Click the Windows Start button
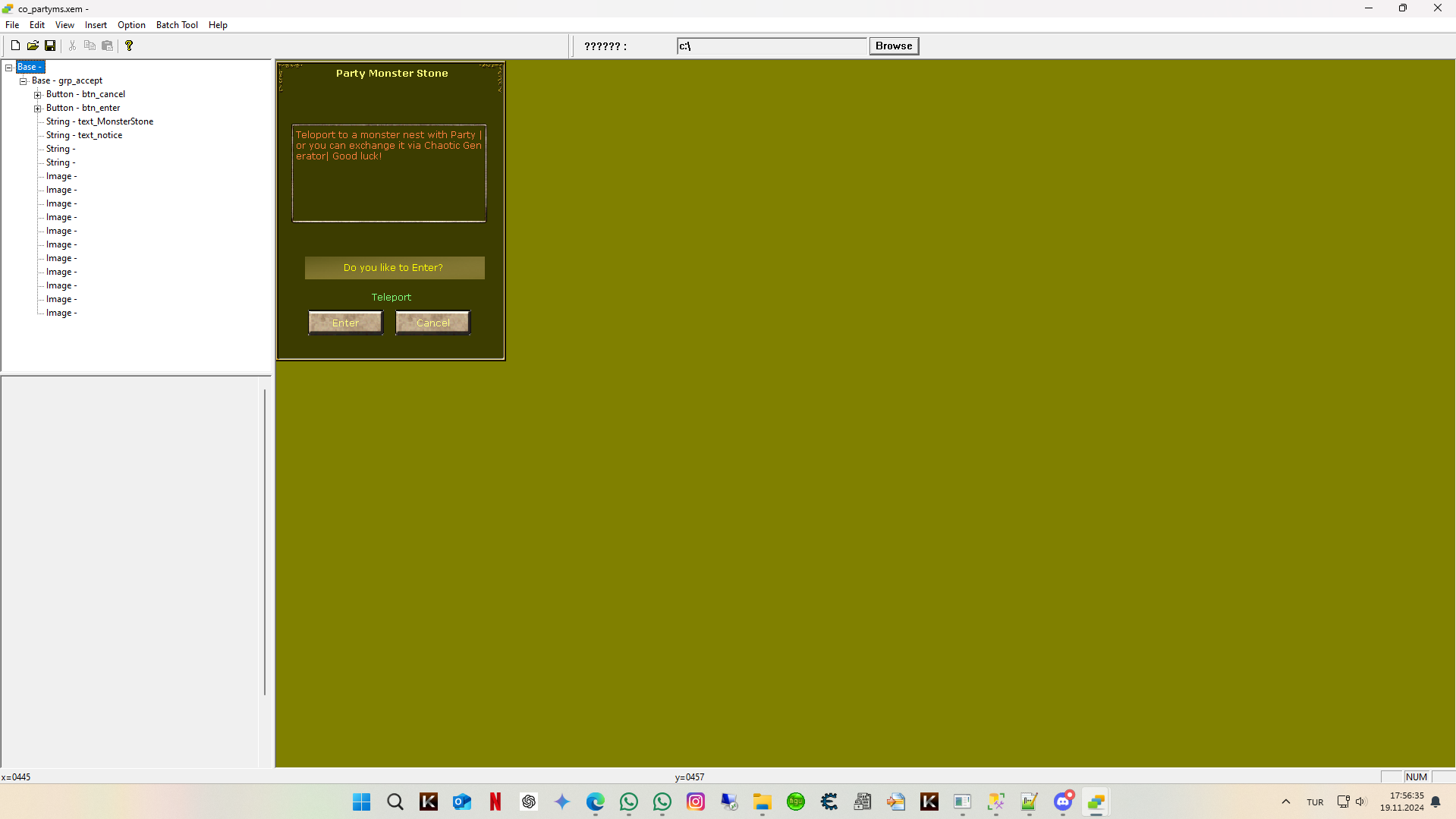The image size is (1456, 819). [361, 802]
